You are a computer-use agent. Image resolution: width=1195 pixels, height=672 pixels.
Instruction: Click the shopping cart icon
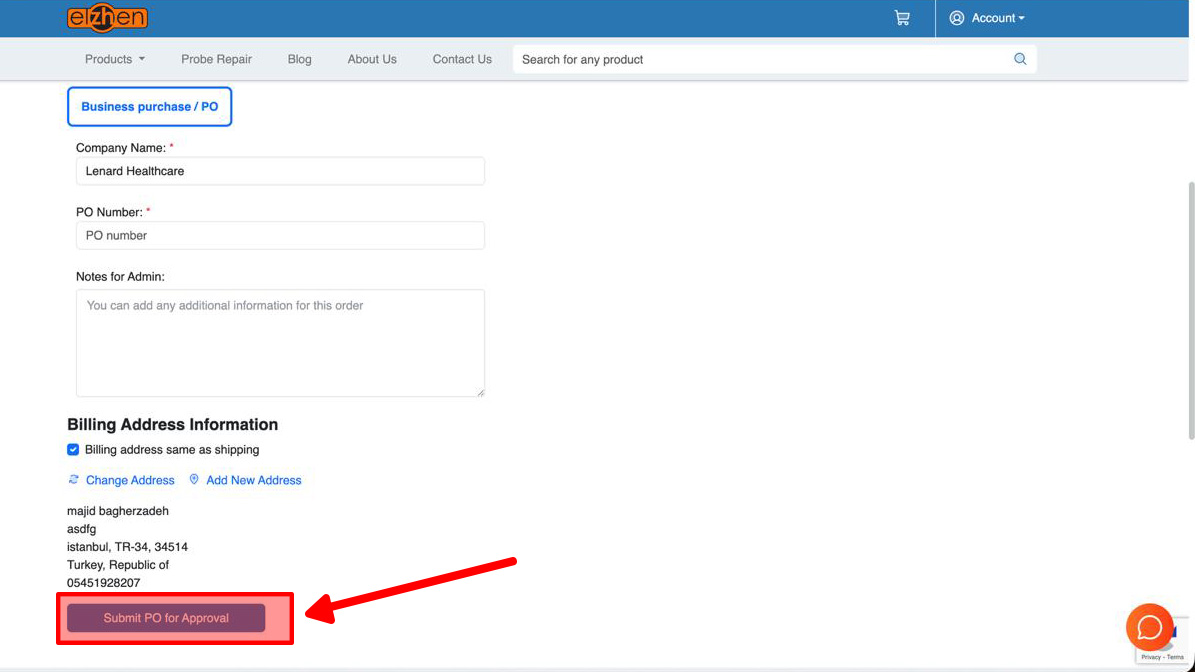(901, 18)
